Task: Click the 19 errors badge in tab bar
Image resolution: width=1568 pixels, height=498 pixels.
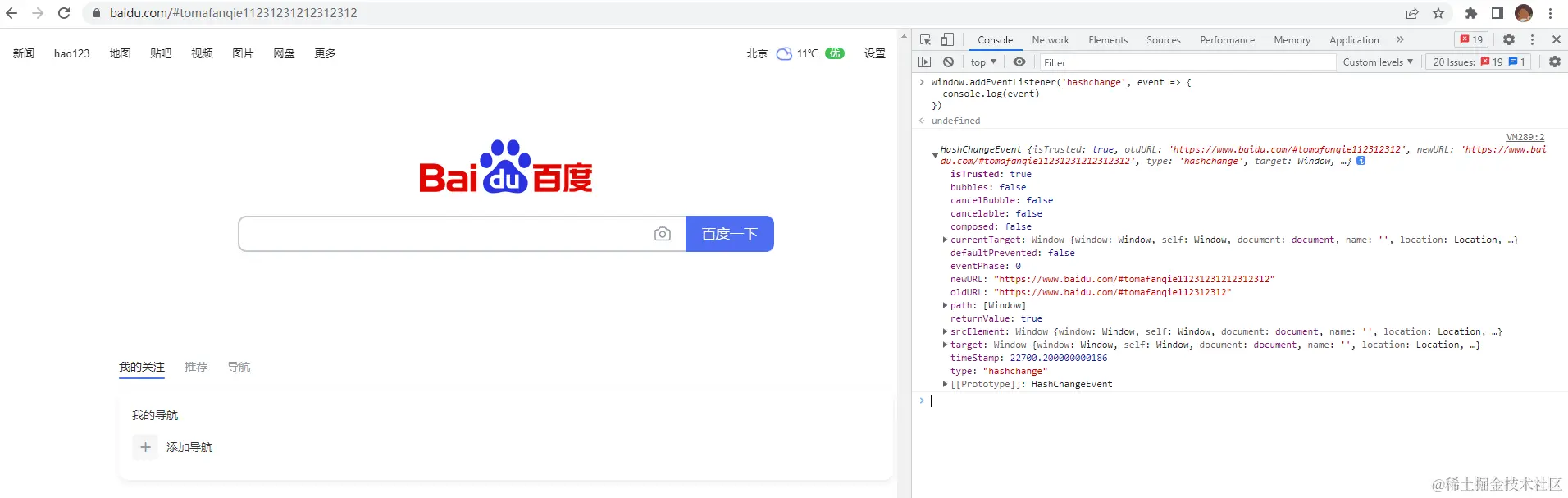Action: pos(1471,39)
